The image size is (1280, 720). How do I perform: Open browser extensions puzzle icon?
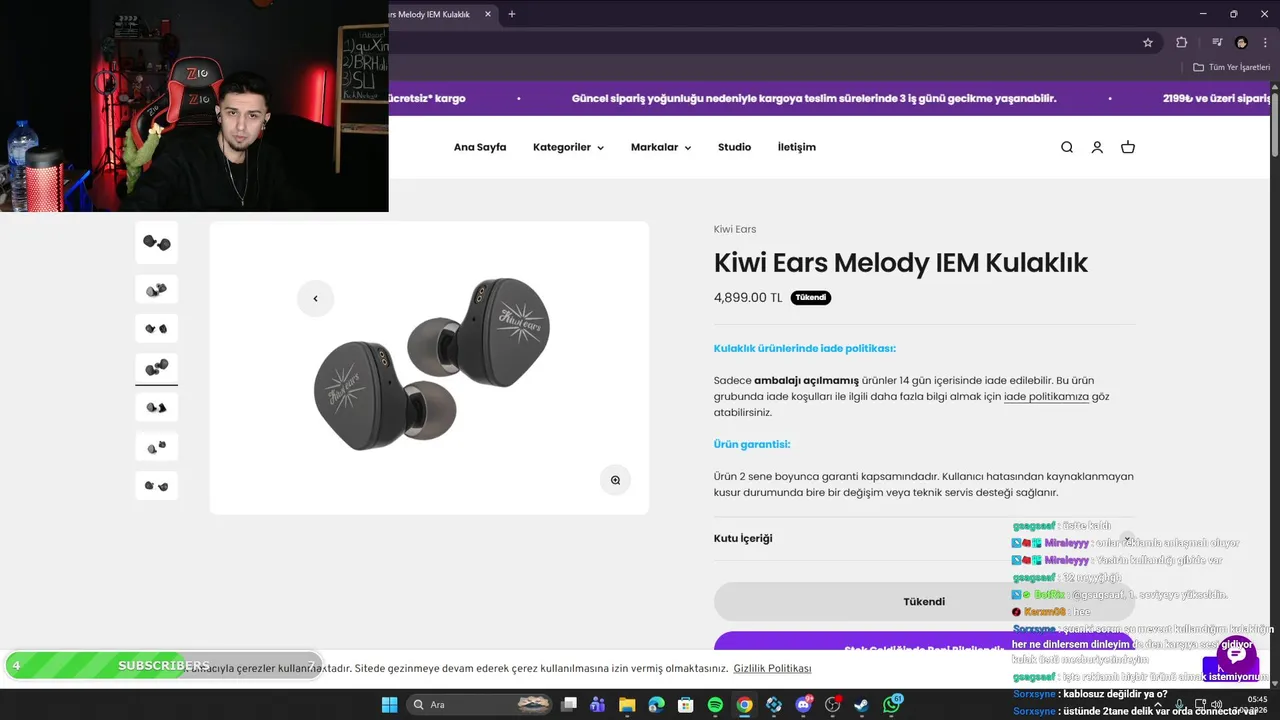click(1182, 42)
